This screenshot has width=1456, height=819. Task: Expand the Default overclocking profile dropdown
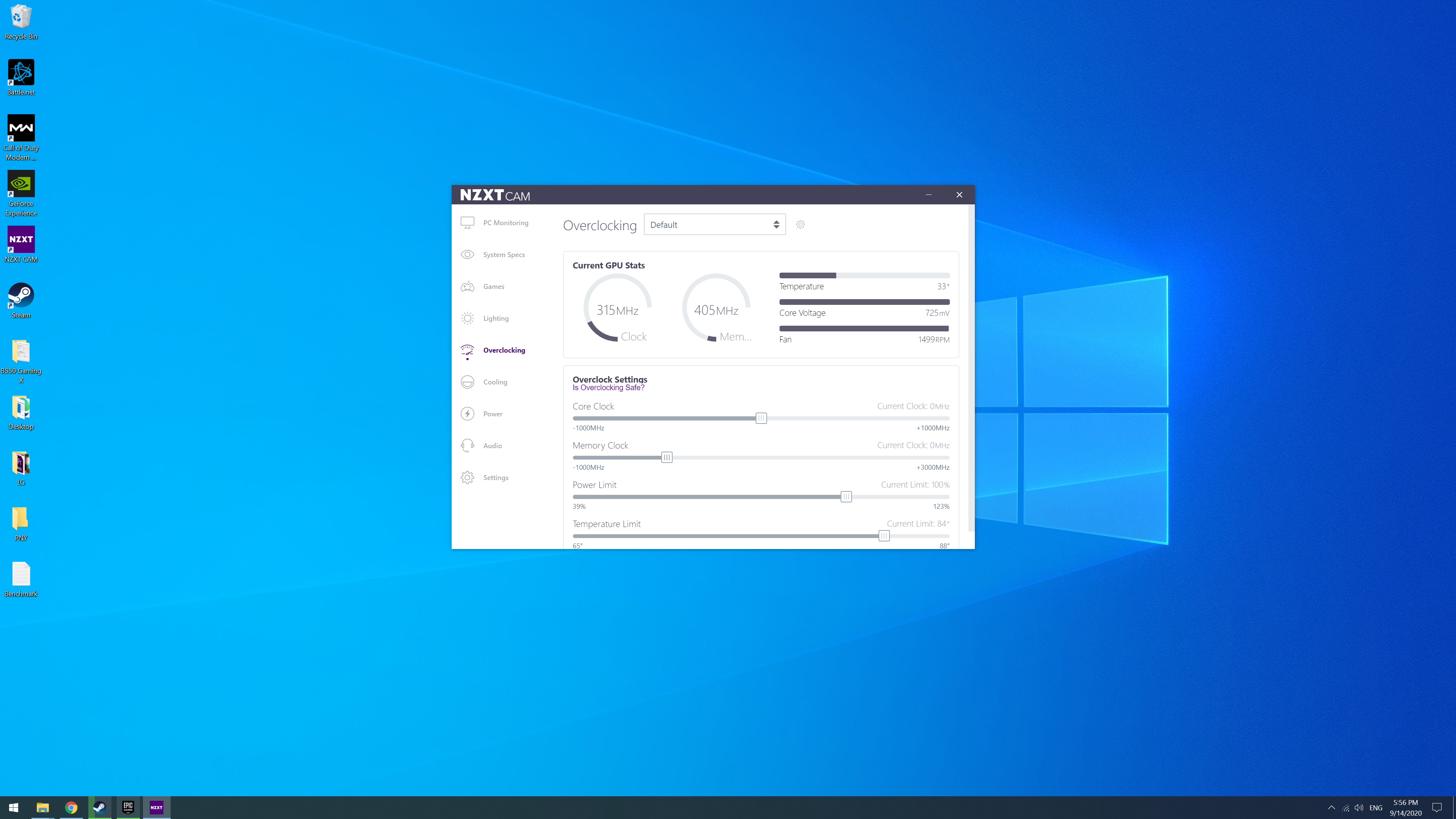[x=714, y=224]
